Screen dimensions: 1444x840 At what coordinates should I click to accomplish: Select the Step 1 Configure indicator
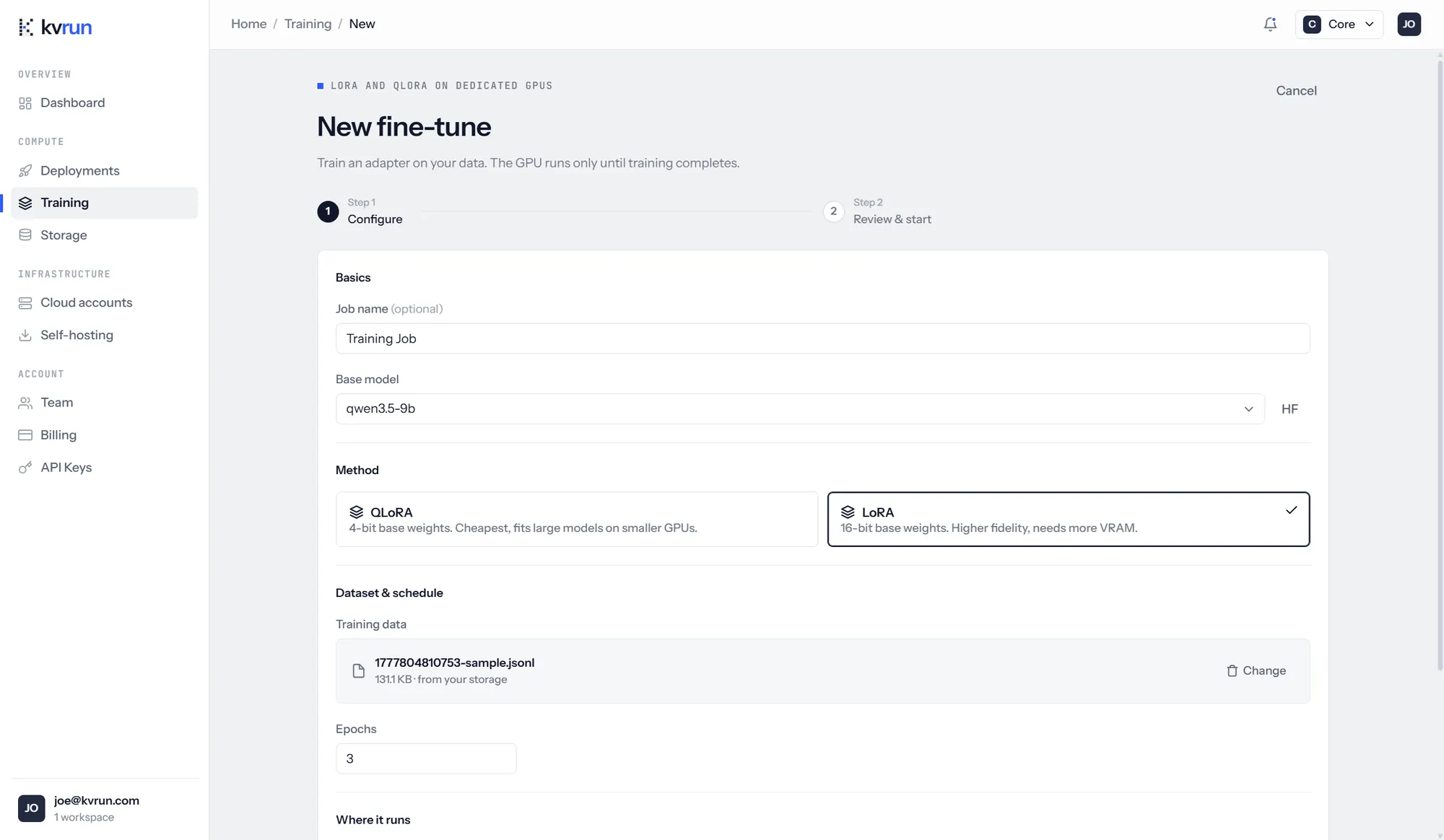[x=360, y=211]
